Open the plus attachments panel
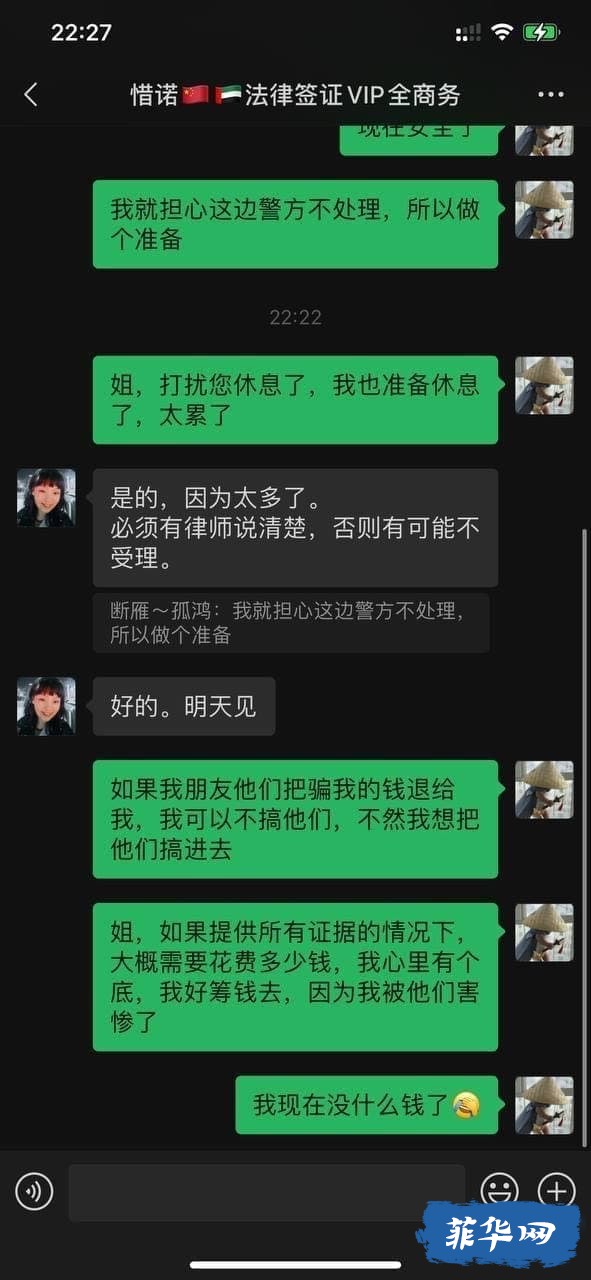 [557, 1191]
